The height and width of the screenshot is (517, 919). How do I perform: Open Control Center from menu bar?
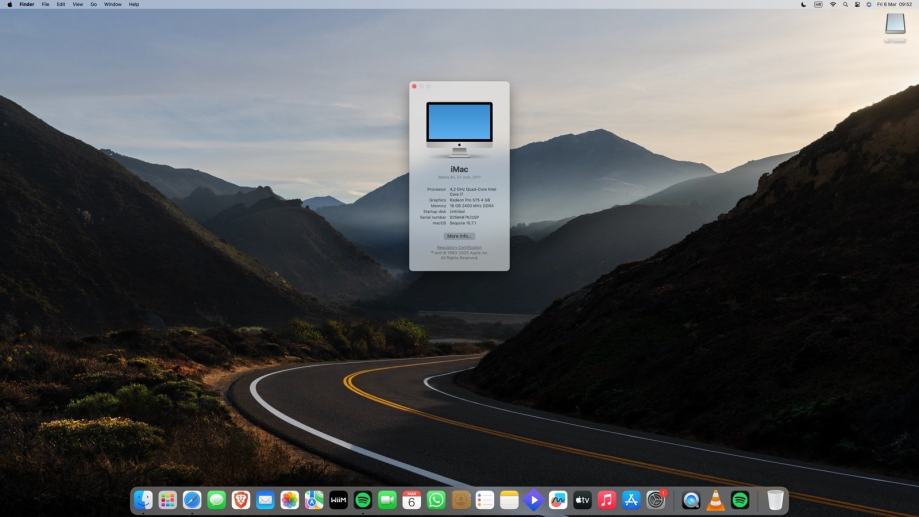[x=857, y=4]
